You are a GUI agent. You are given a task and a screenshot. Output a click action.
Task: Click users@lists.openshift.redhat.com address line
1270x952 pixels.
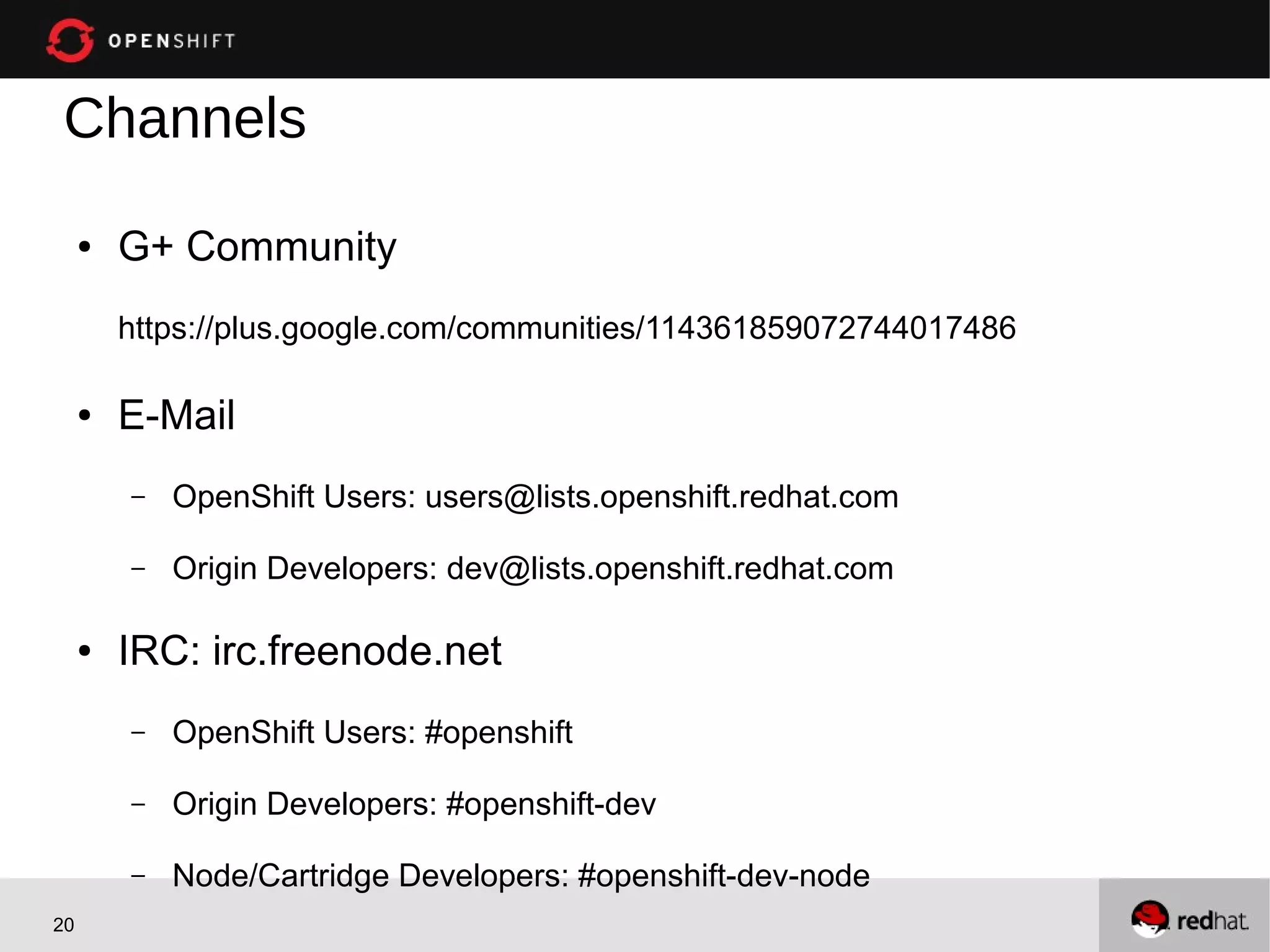pyautogui.click(x=535, y=497)
